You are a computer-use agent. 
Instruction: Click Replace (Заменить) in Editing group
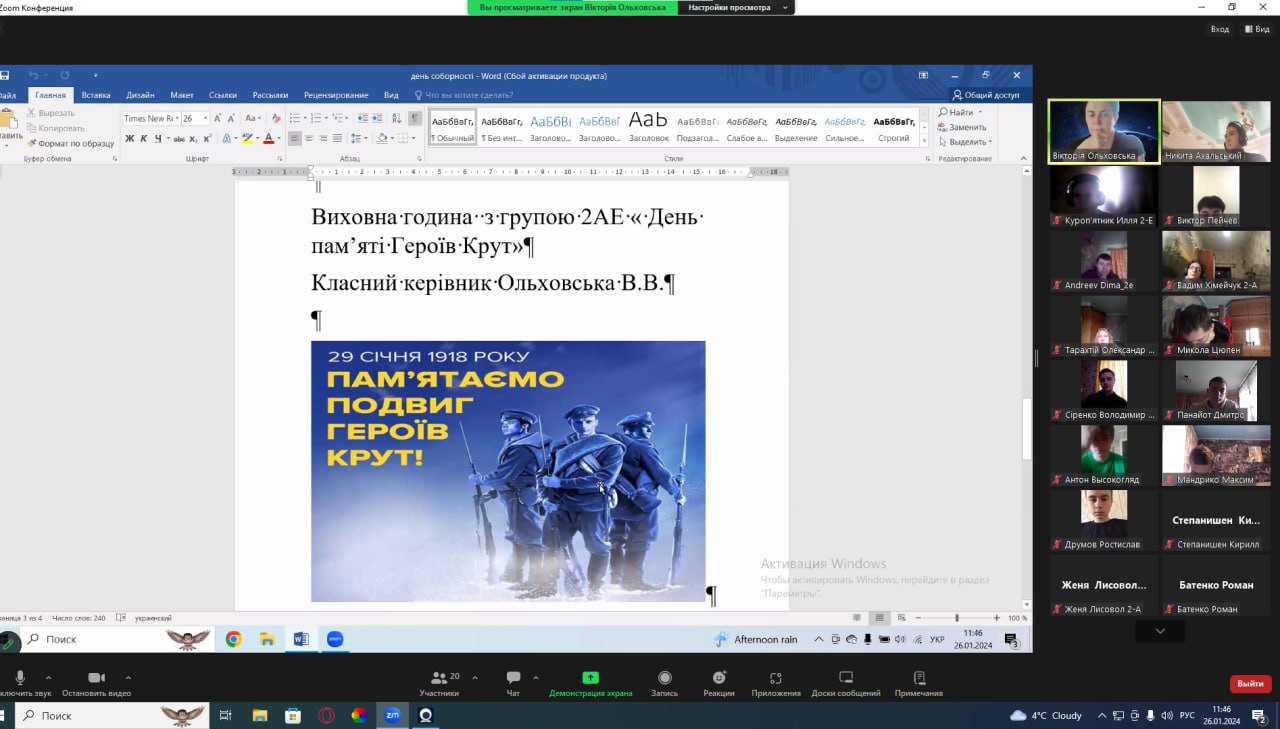pos(961,127)
